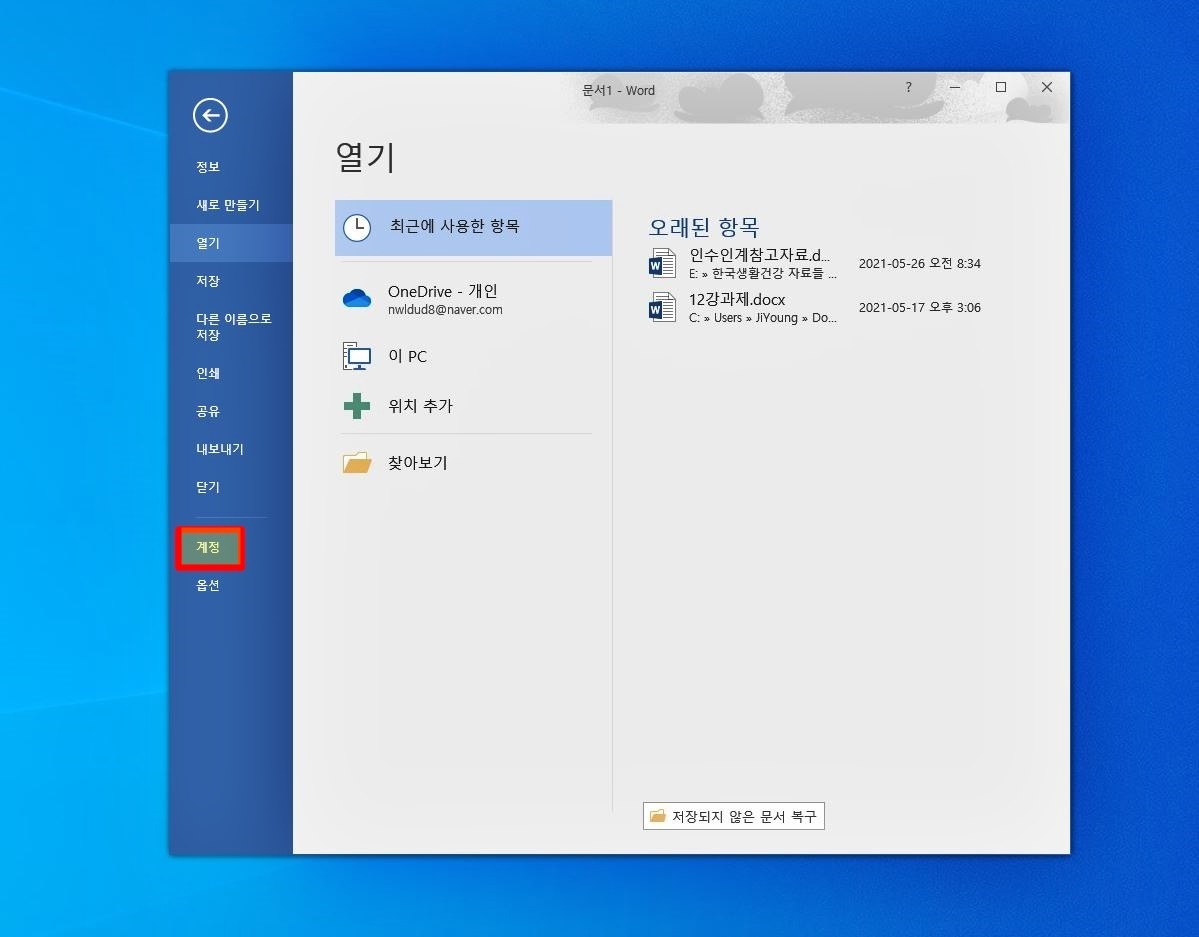Click the back arrow circle icon
Viewport: 1199px width, 937px height.
tap(210, 115)
